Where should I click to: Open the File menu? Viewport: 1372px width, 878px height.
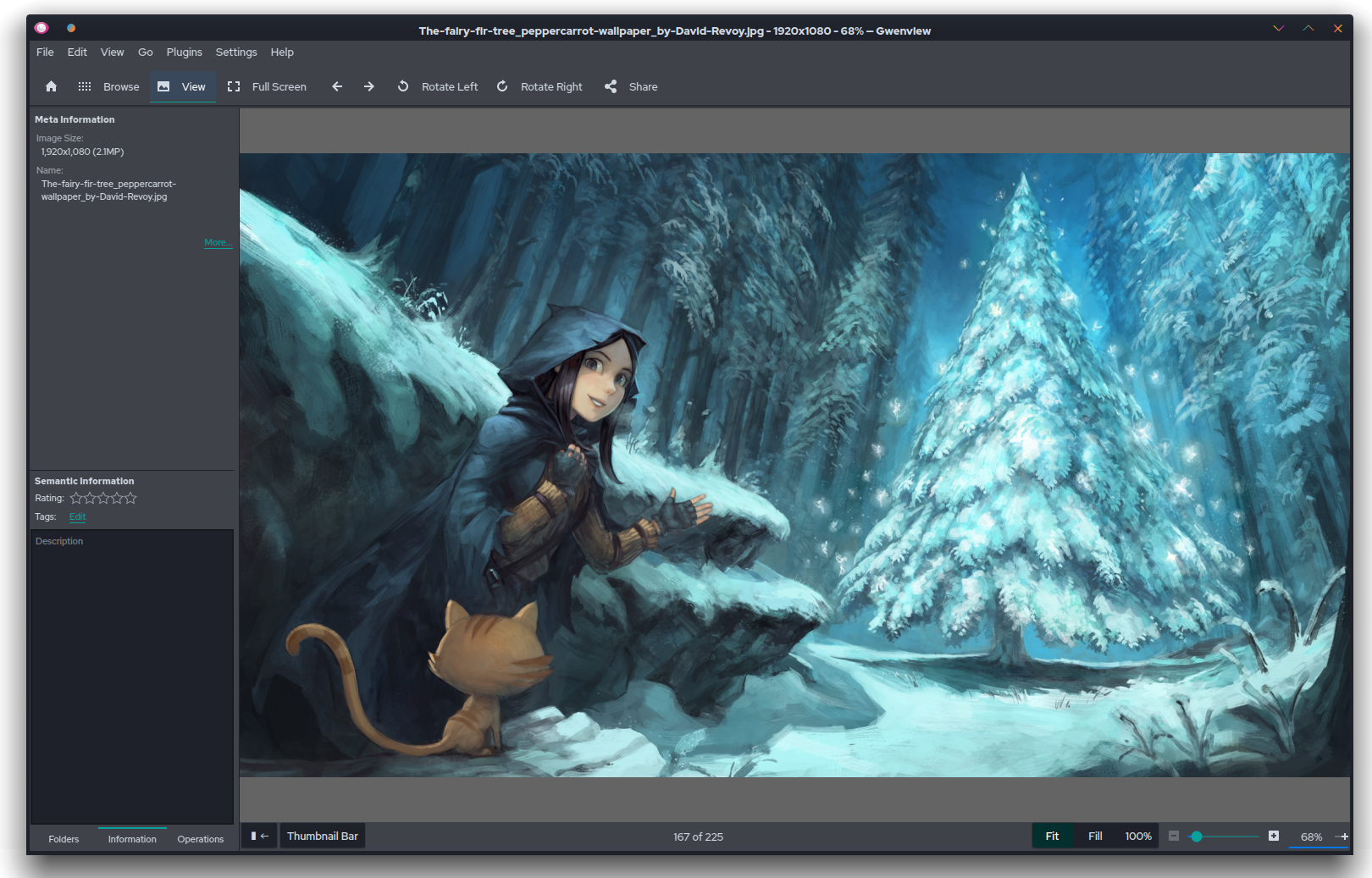pos(45,52)
